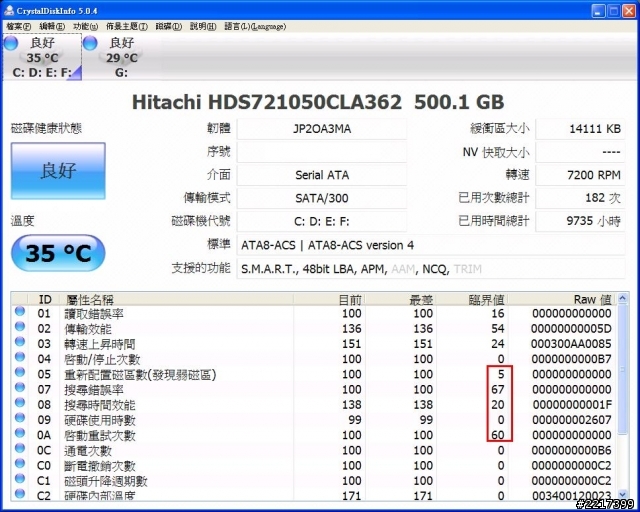Click the scroll down arrow of attribute list
Viewport: 640px width, 512px height.
coord(622,494)
